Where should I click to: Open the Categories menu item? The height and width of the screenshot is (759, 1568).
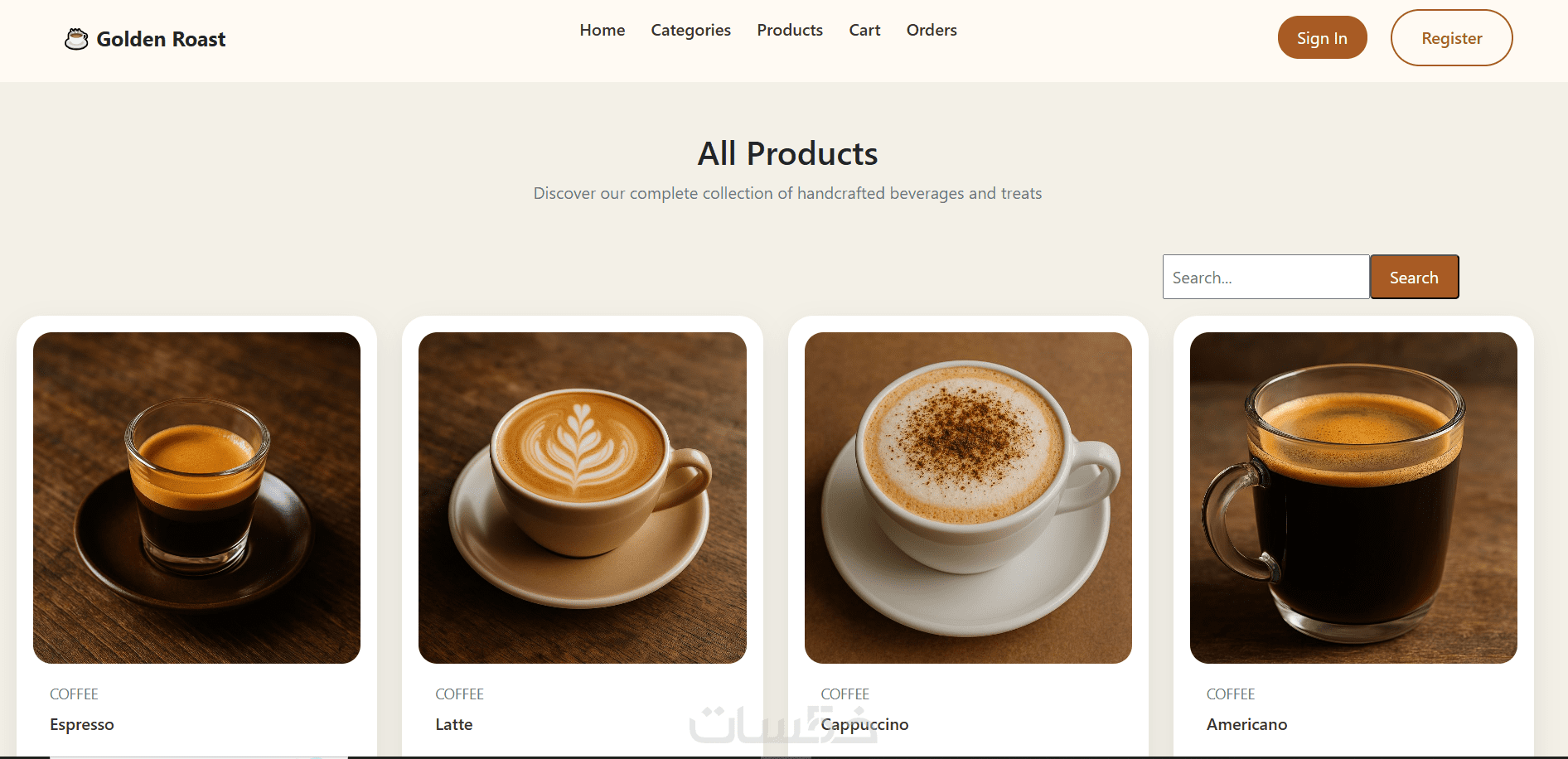(691, 30)
